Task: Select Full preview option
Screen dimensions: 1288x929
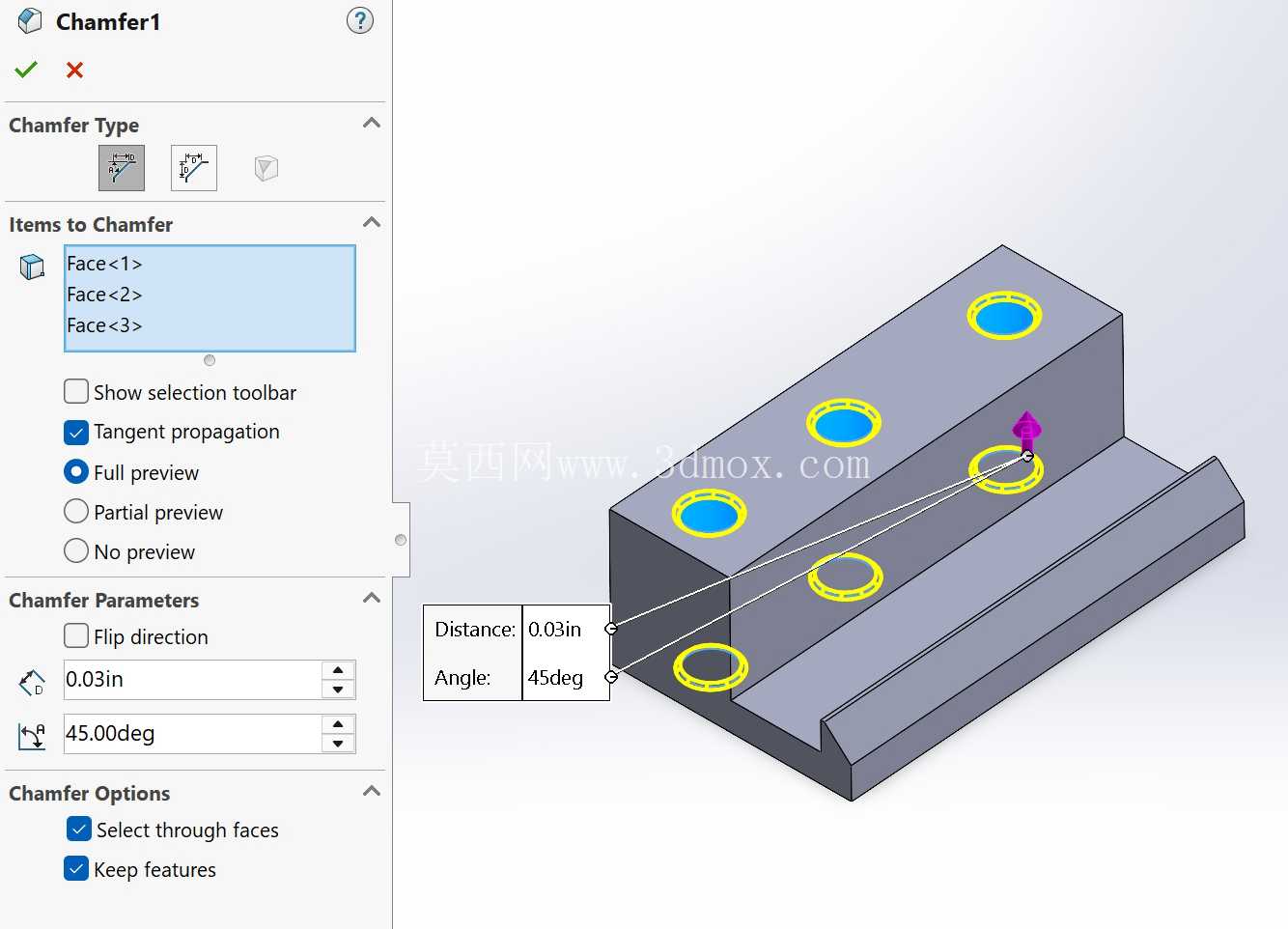Action: (76, 472)
